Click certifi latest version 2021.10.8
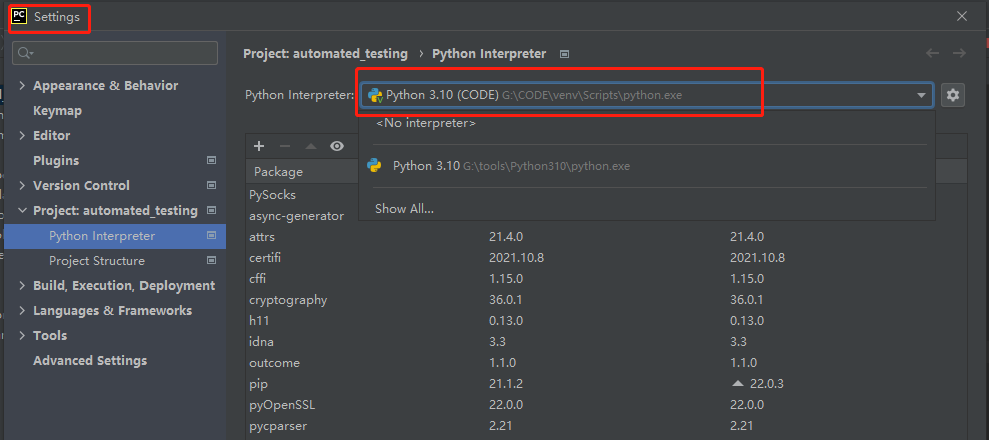Viewport: 989px width, 440px height. (x=758, y=258)
